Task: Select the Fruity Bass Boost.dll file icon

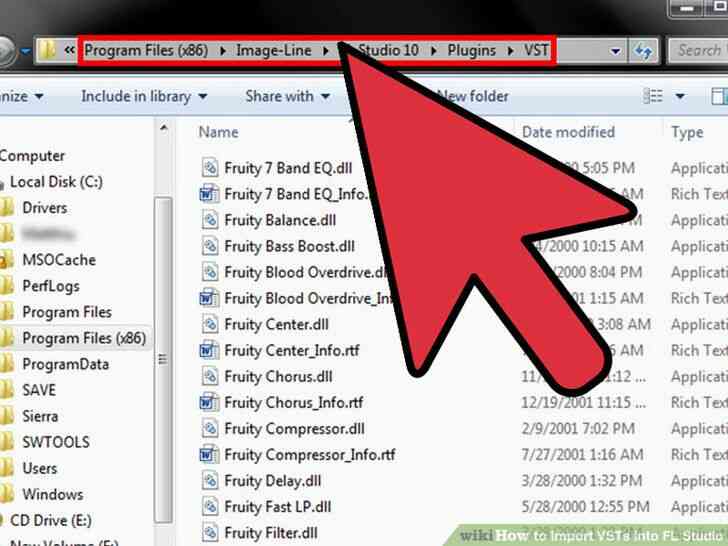Action: [x=210, y=246]
